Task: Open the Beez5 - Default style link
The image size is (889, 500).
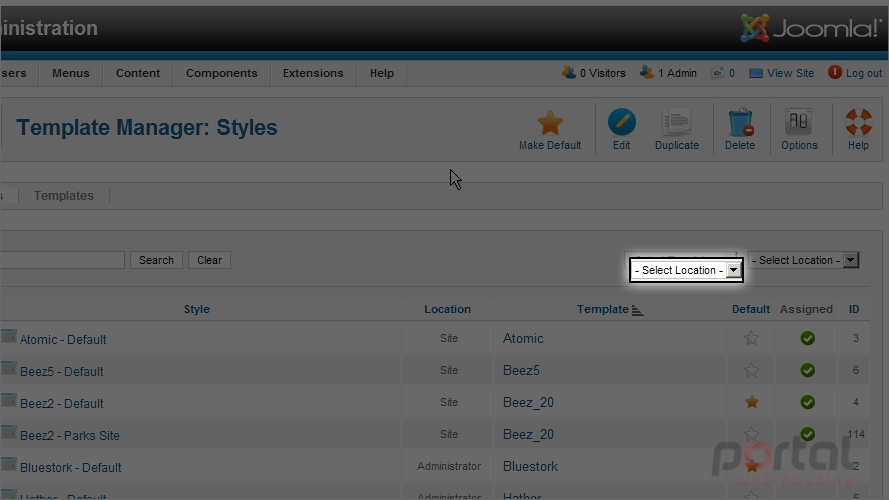Action: point(62,372)
